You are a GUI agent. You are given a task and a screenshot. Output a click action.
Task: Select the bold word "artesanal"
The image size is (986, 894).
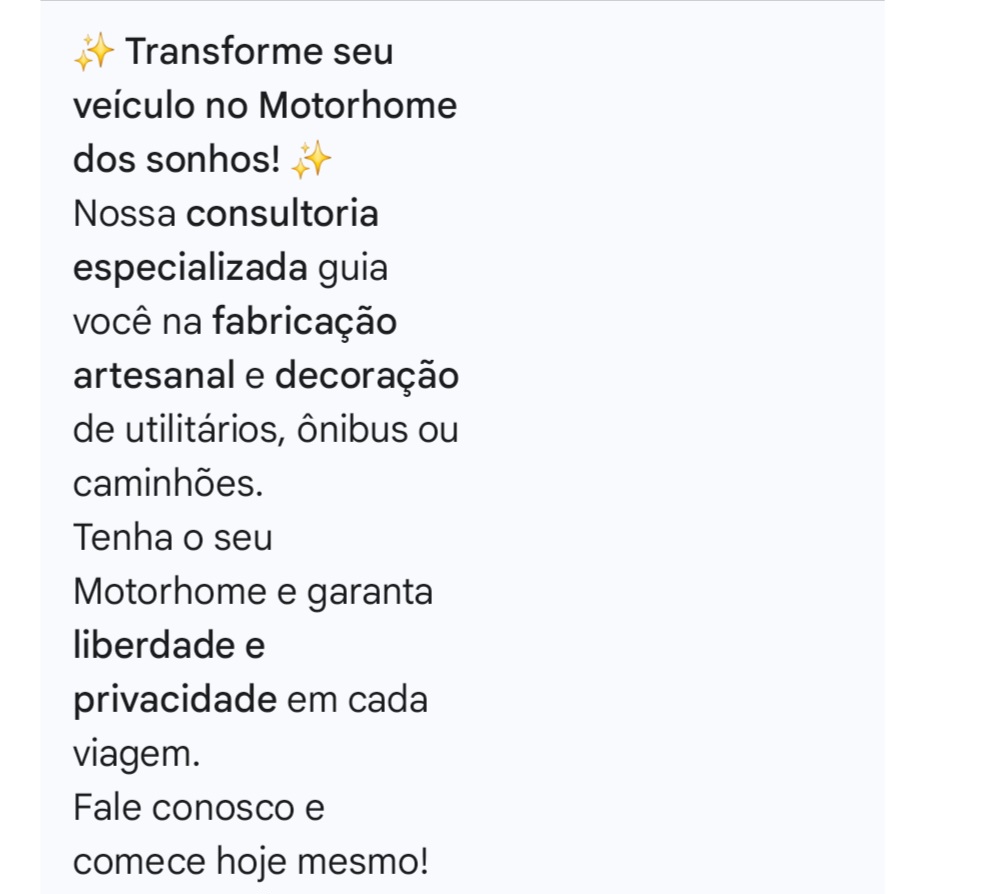pyautogui.click(x=153, y=376)
